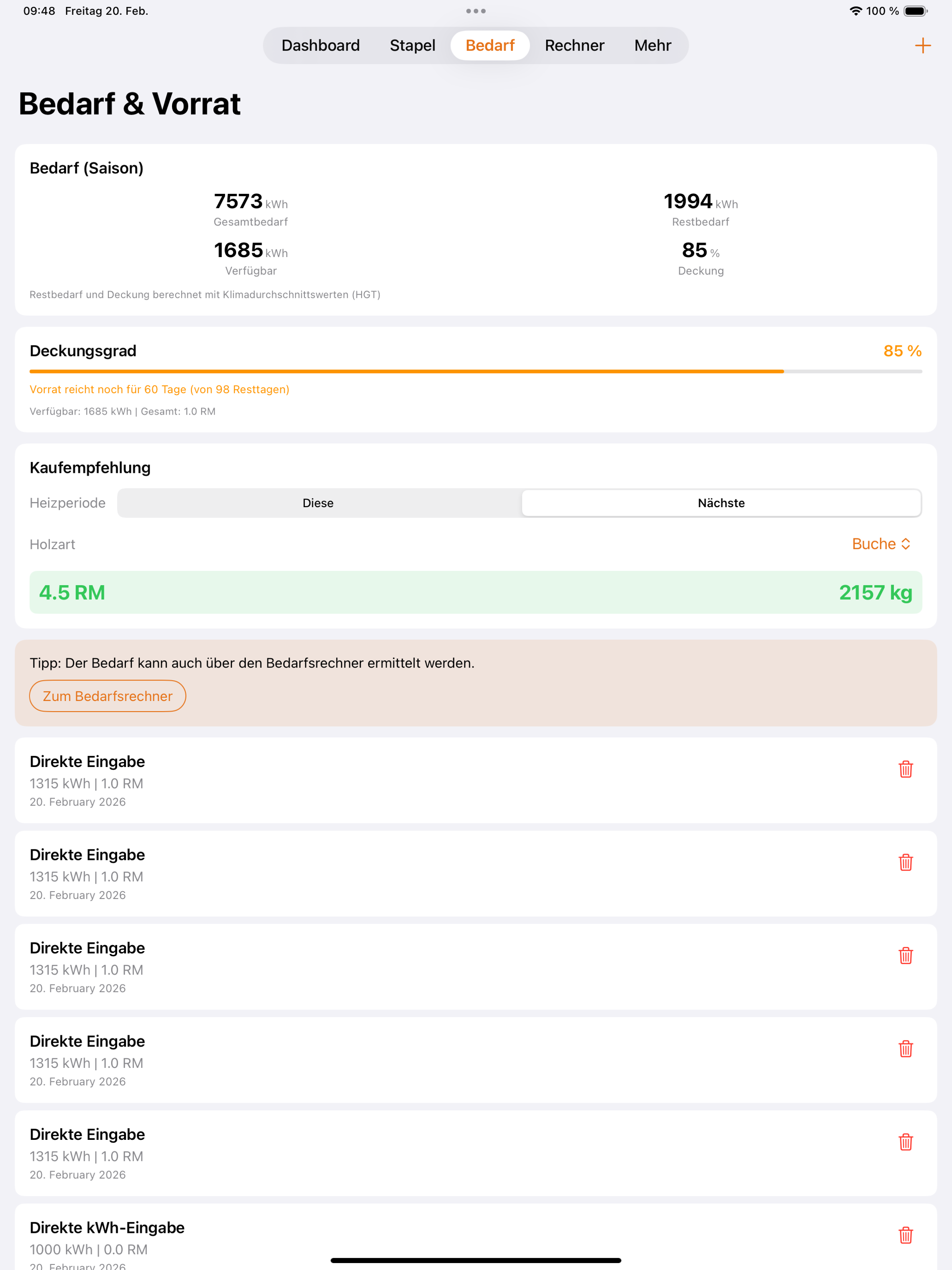Switch to the Stapel tab
The width and height of the screenshot is (952, 1270).
412,46
